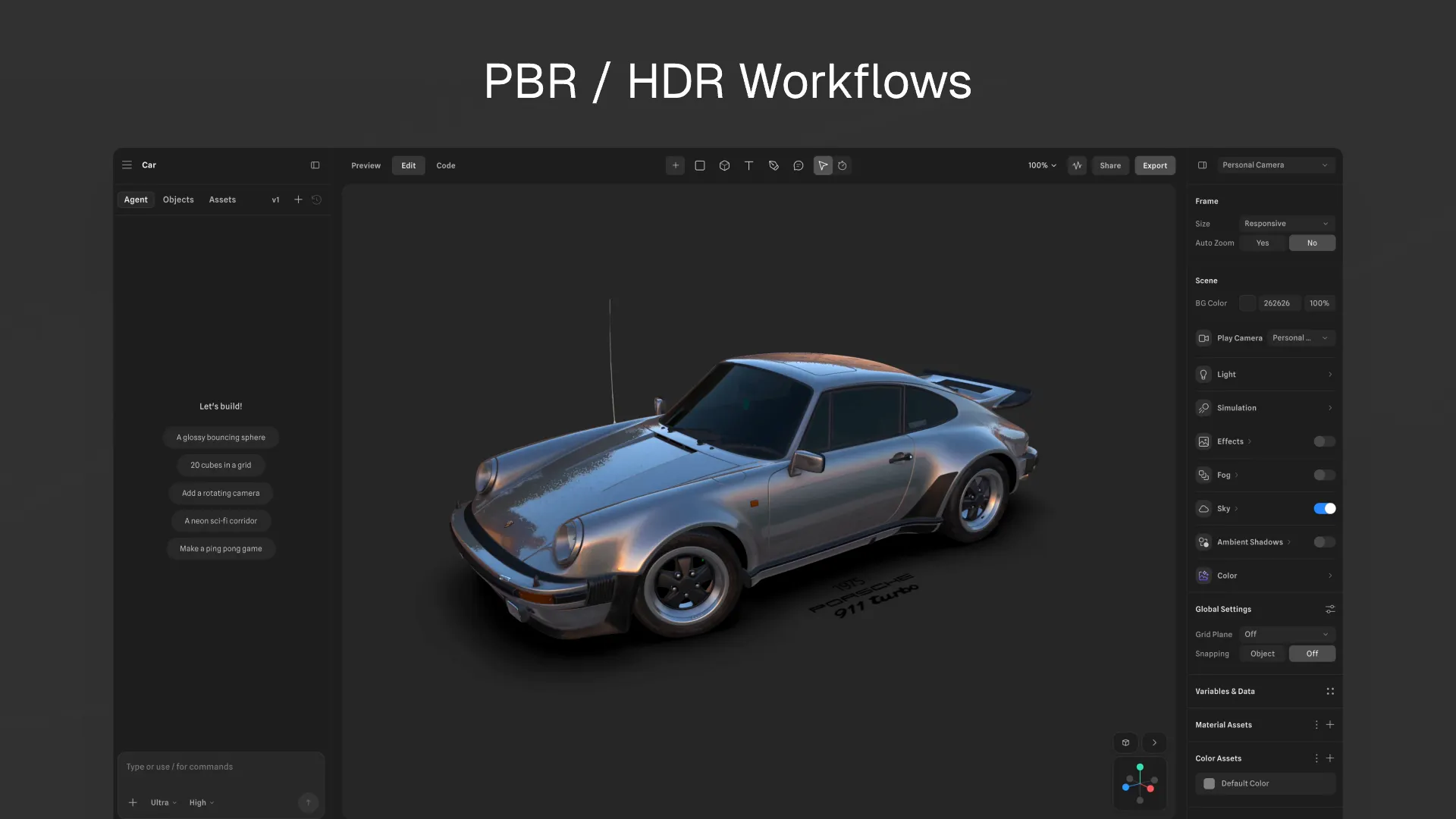Choose '20 cubes in a grid' suggestion

pos(221,466)
